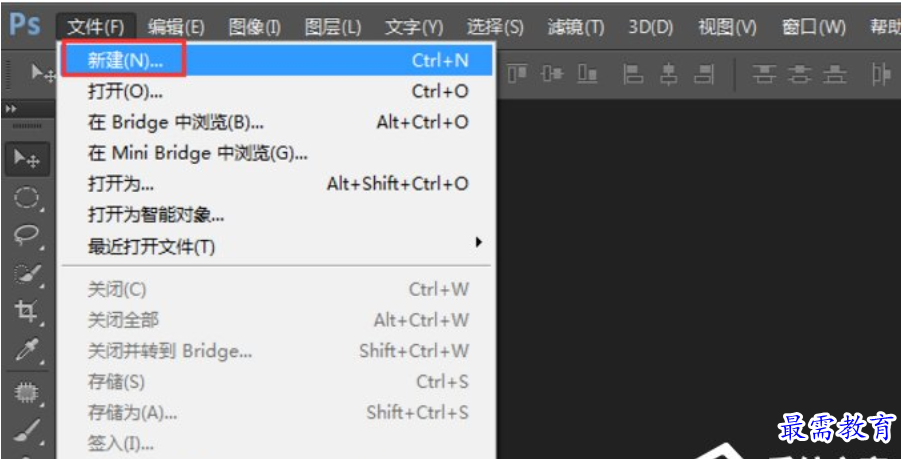Align horizontal centers in options bar

point(668,74)
